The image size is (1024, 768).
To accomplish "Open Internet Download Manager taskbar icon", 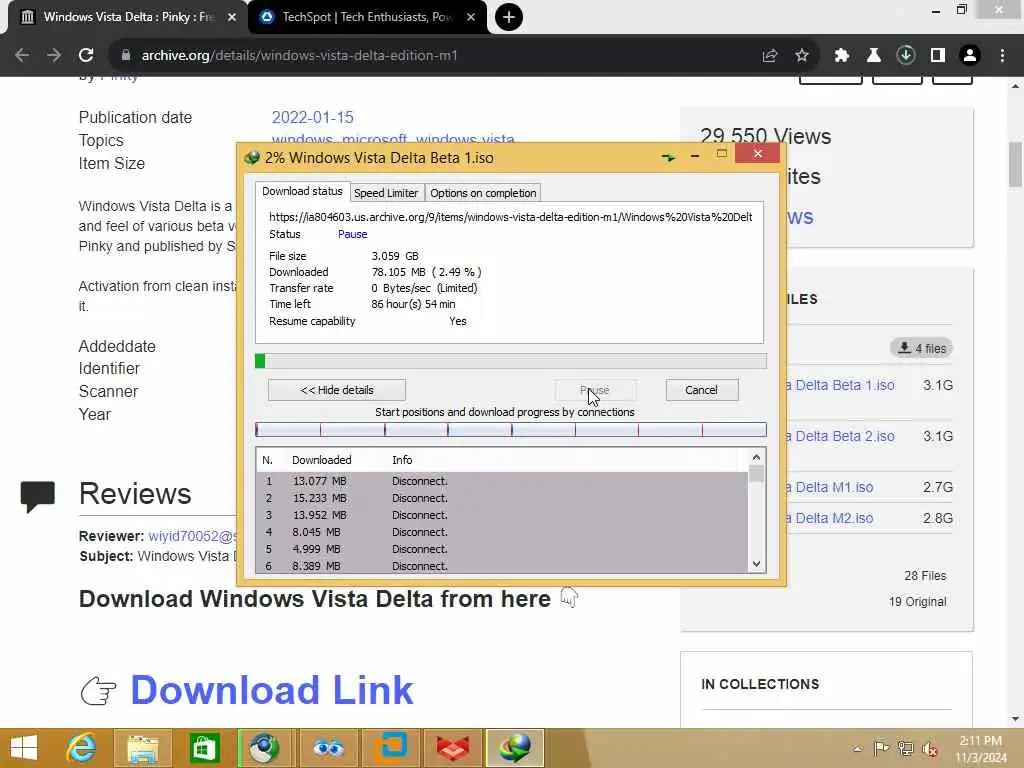I will [x=515, y=748].
